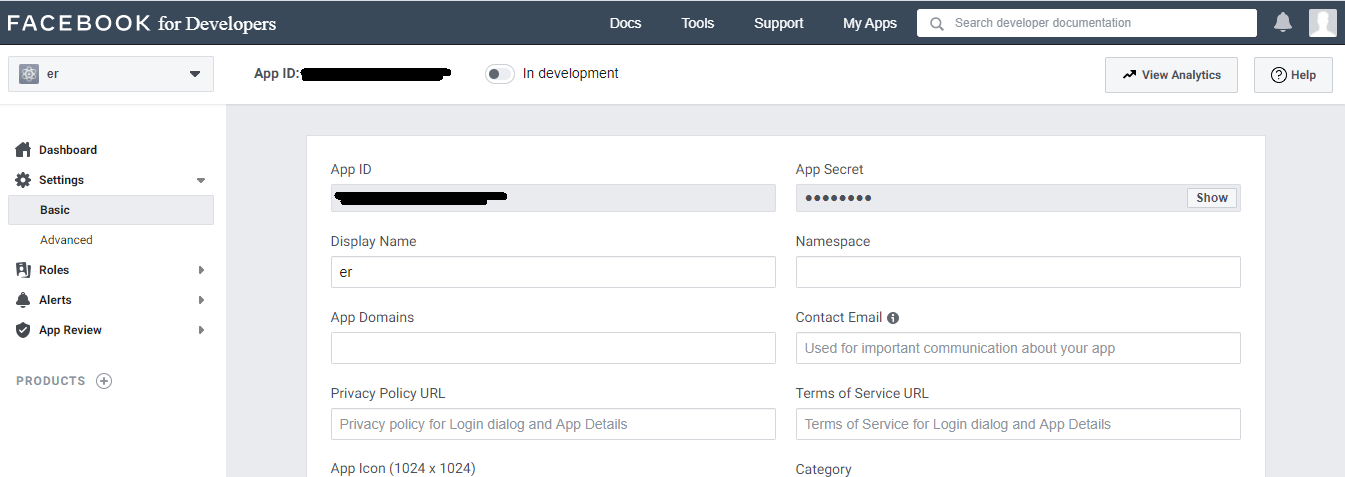Click the App Domains input field
Screen dimensions: 1345x477
pos(553,348)
